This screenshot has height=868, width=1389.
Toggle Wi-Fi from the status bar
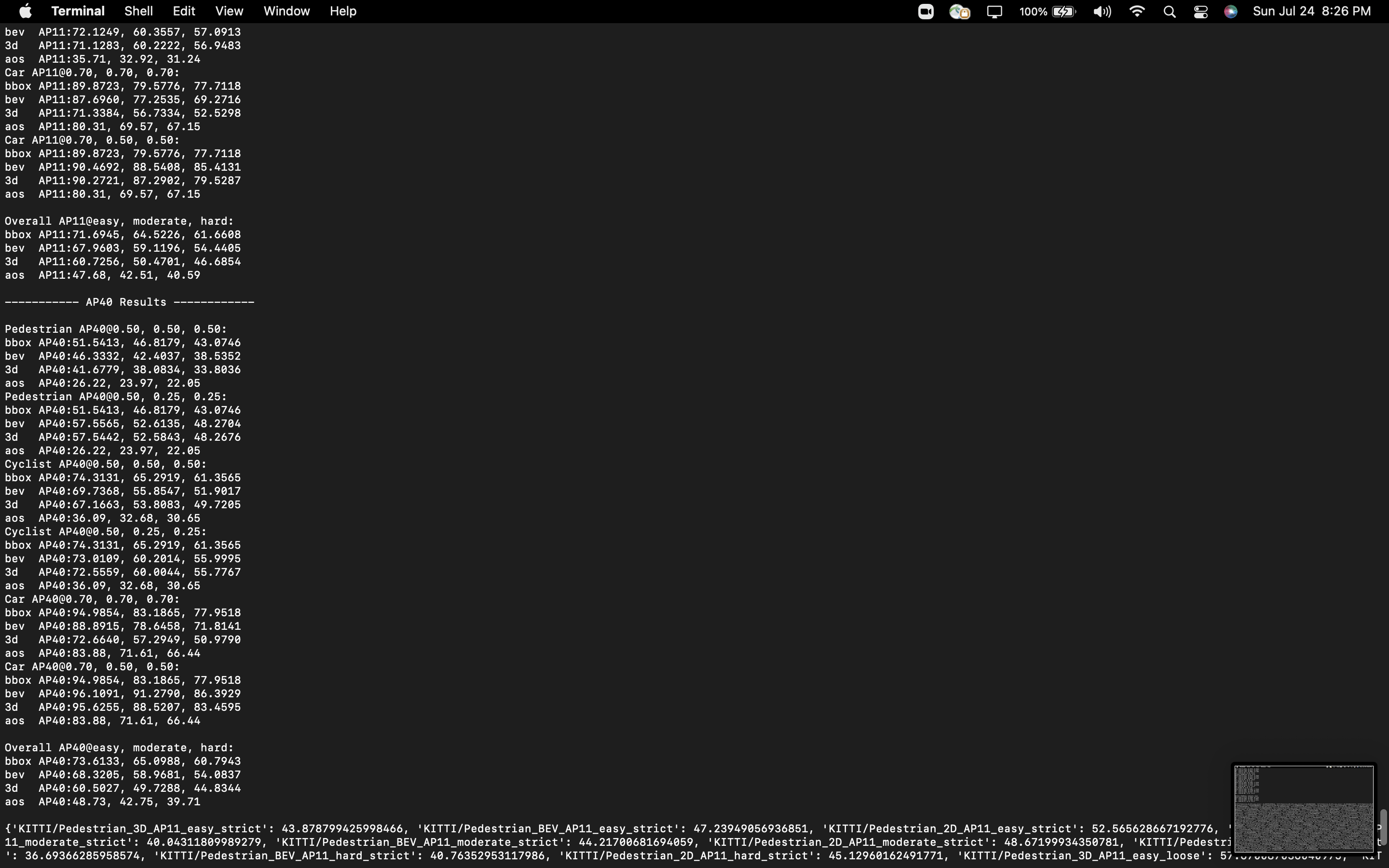tap(1137, 11)
